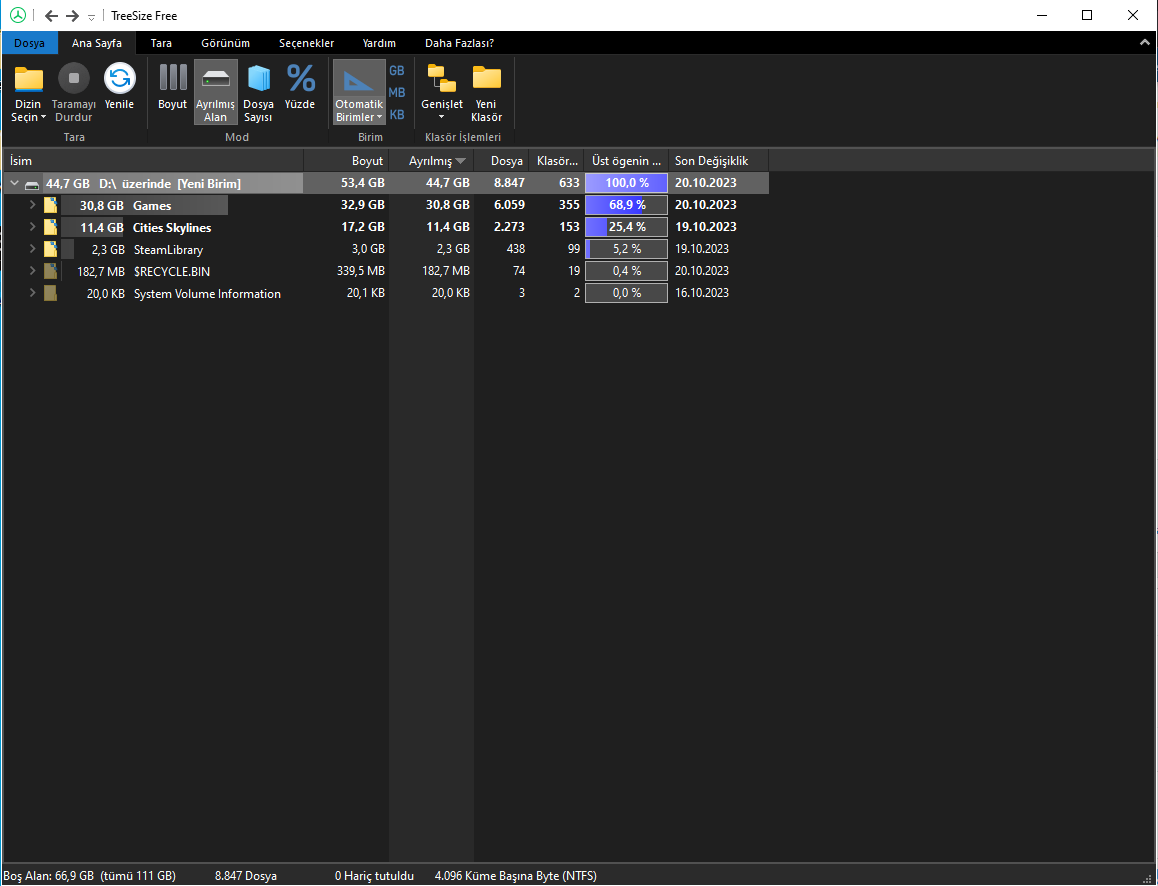The image size is (1158, 886).
Task: Click System Volume Information folder icon
Action: point(50,294)
